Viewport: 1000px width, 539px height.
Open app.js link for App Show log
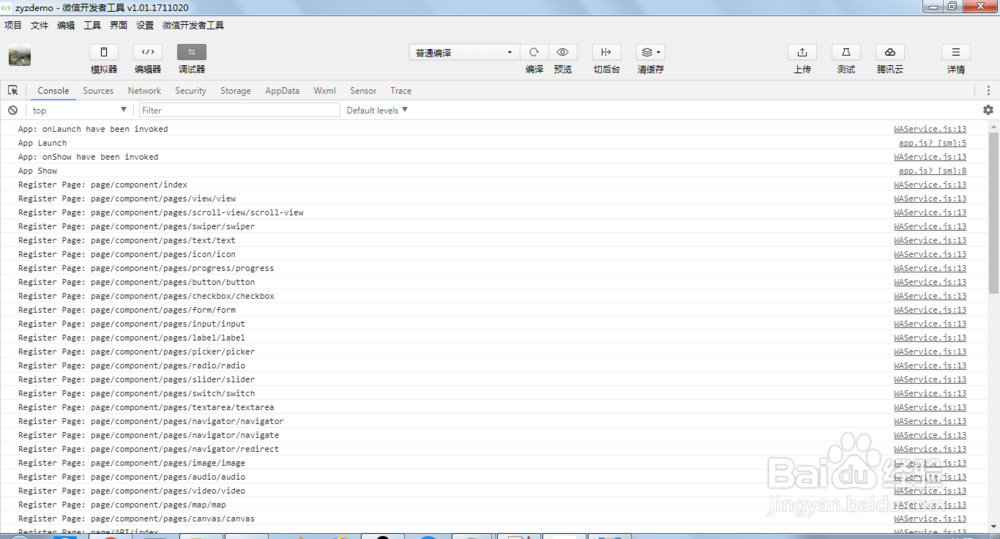pyautogui.click(x=932, y=171)
